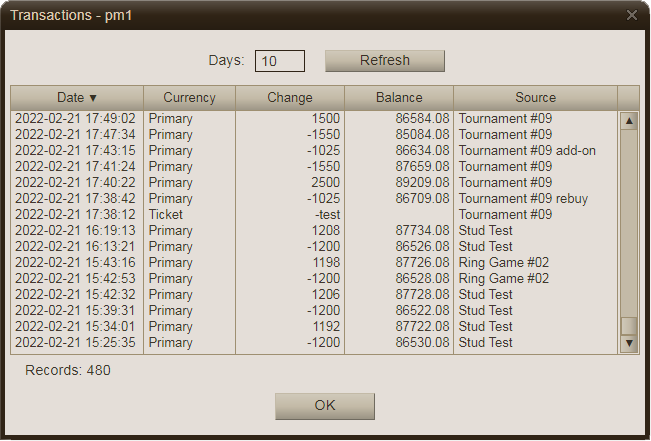Click the empty scrollbar track area

pos(629,220)
